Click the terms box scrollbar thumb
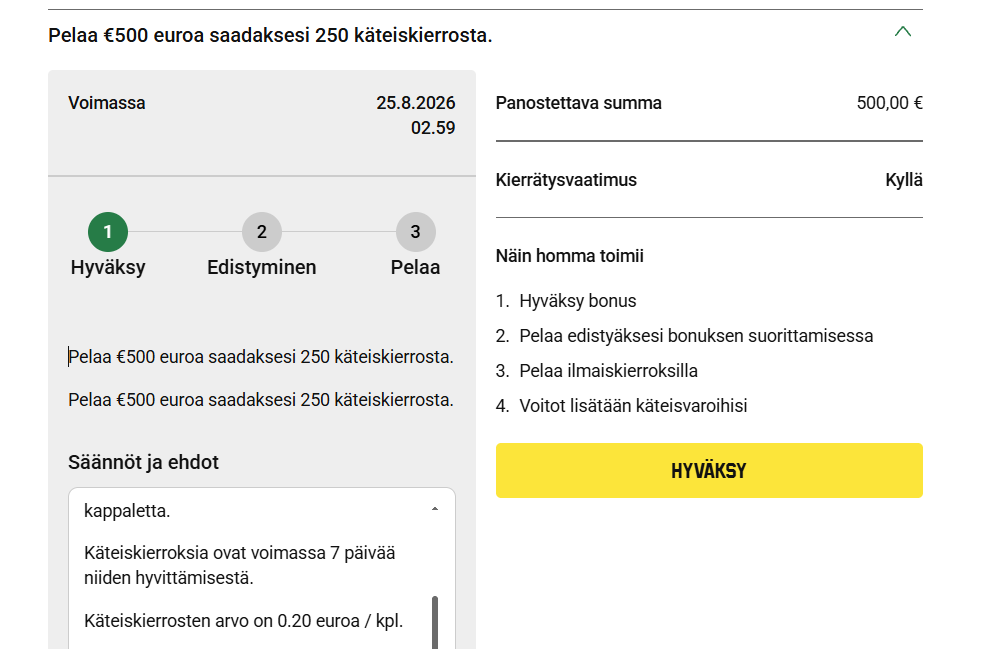Viewport: 986px width, 649px height. [x=435, y=622]
